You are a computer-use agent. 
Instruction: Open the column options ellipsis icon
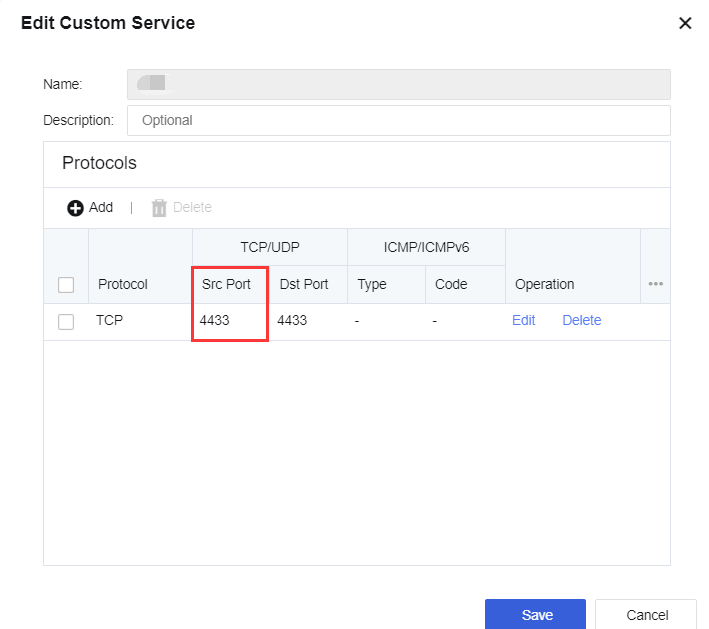656,284
